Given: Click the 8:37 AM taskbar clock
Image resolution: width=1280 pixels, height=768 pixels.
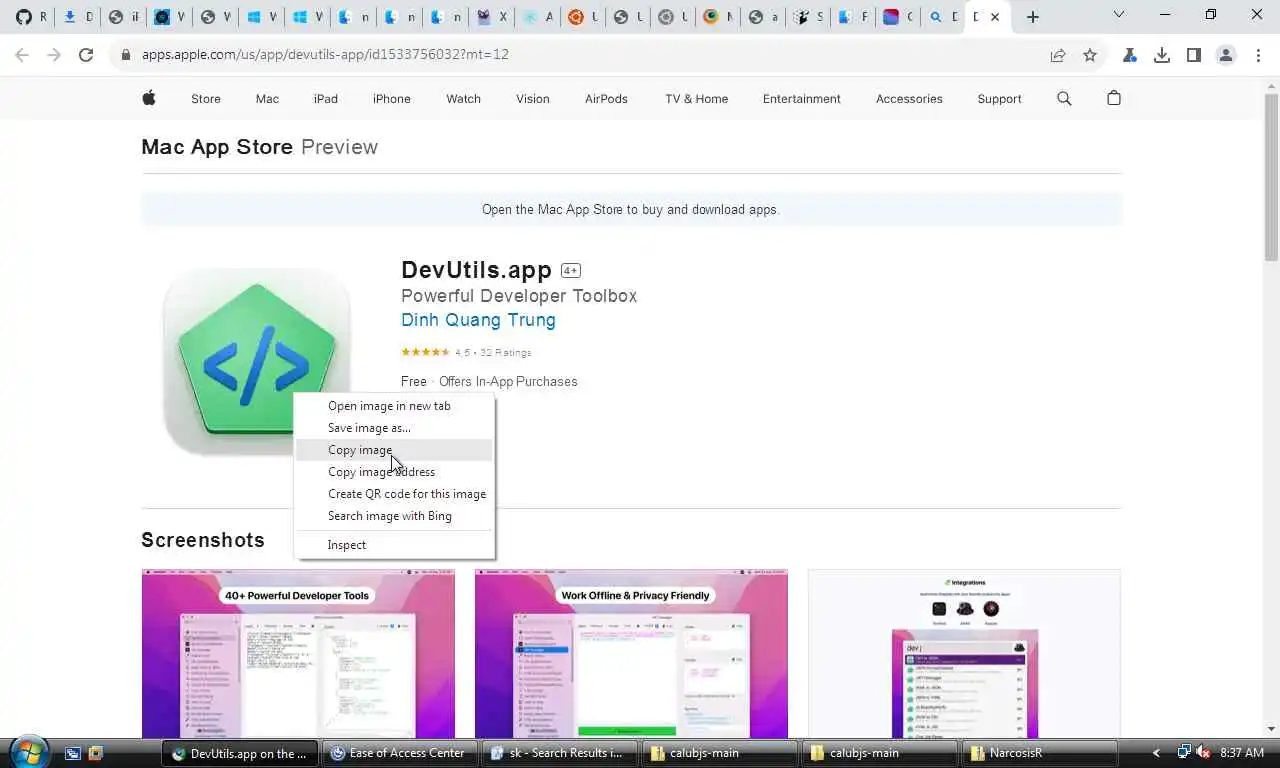Looking at the screenshot, I should [1242, 753].
